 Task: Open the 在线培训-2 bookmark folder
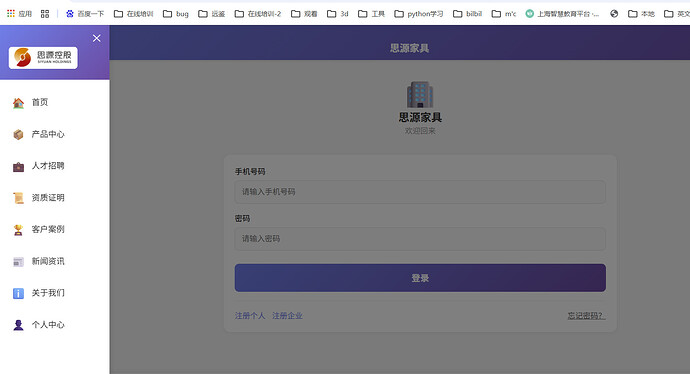click(258, 14)
